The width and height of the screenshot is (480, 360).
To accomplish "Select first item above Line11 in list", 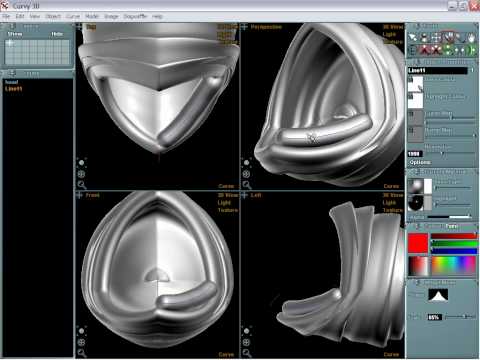I will tap(12, 82).
